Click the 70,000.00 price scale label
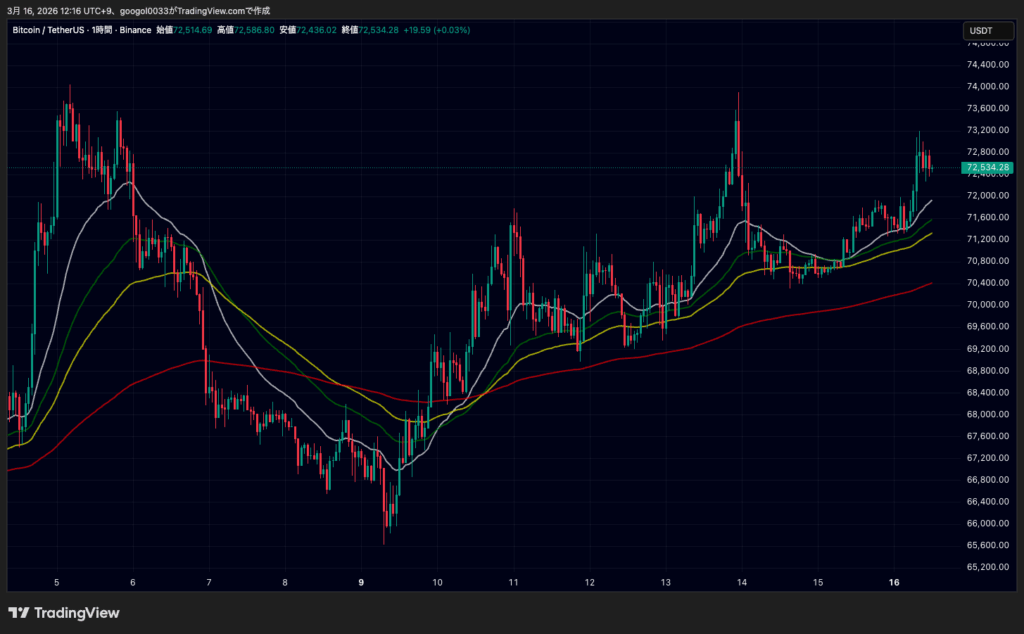1024x634 pixels. click(987, 305)
